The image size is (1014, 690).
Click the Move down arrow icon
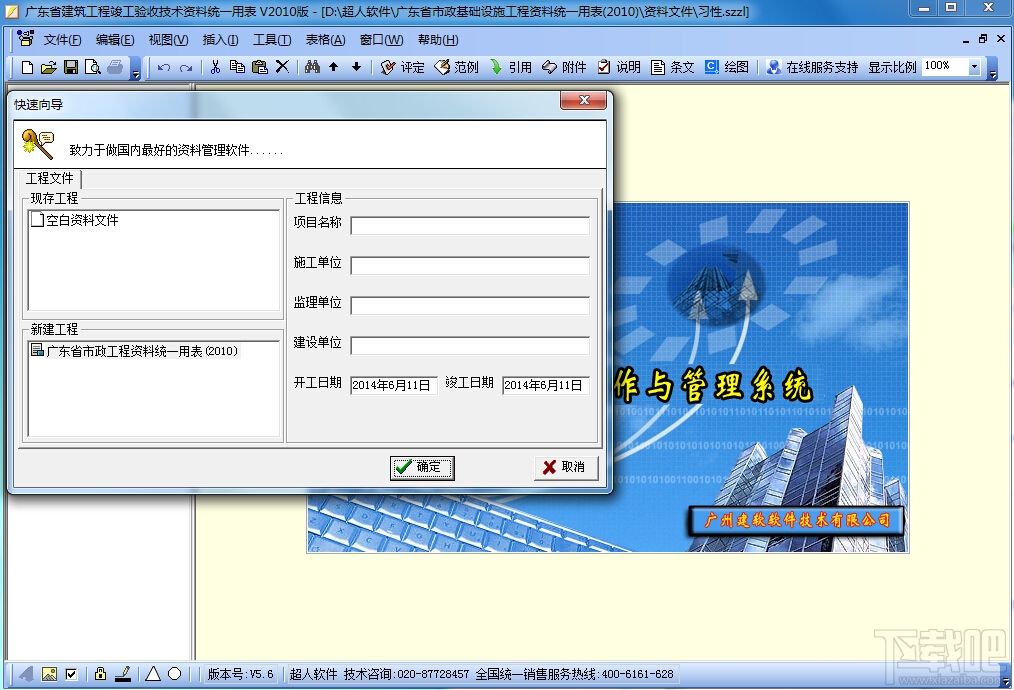pyautogui.click(x=356, y=67)
